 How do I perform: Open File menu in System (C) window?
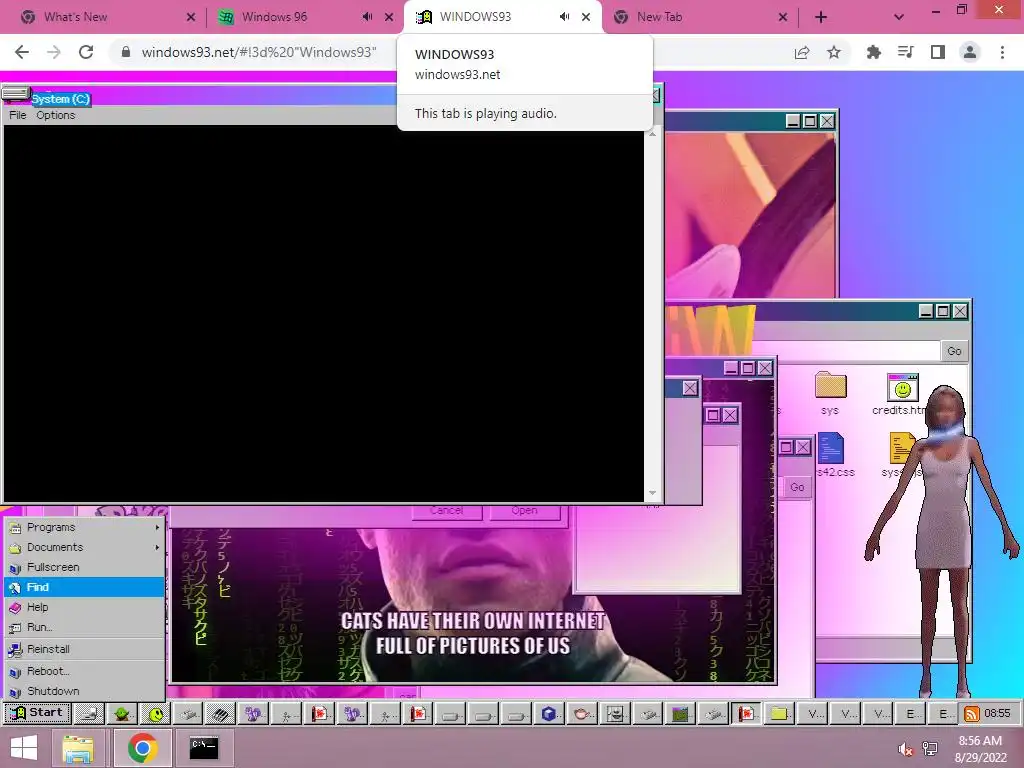point(18,115)
